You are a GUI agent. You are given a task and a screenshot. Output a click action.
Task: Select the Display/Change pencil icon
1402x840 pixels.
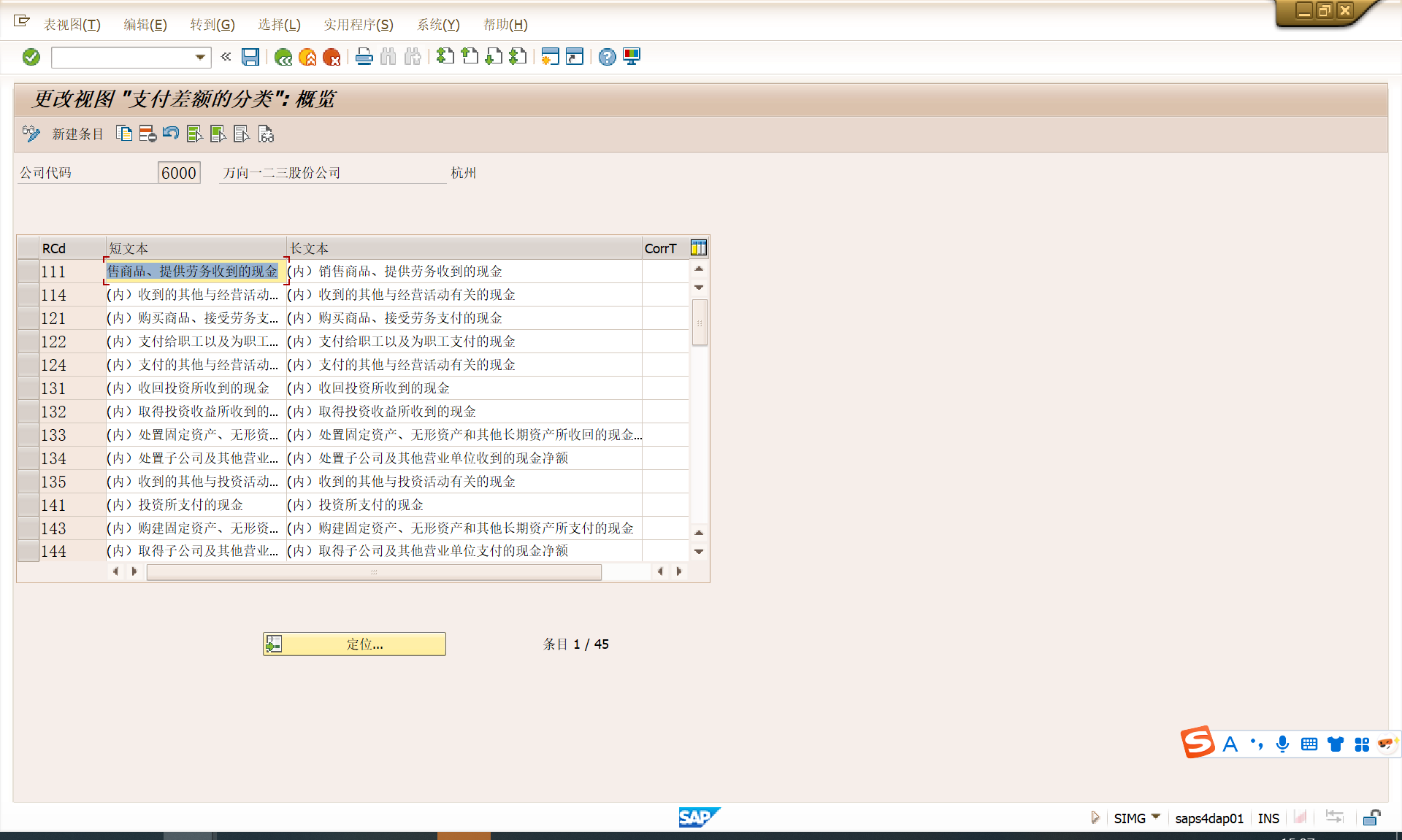[x=31, y=134]
